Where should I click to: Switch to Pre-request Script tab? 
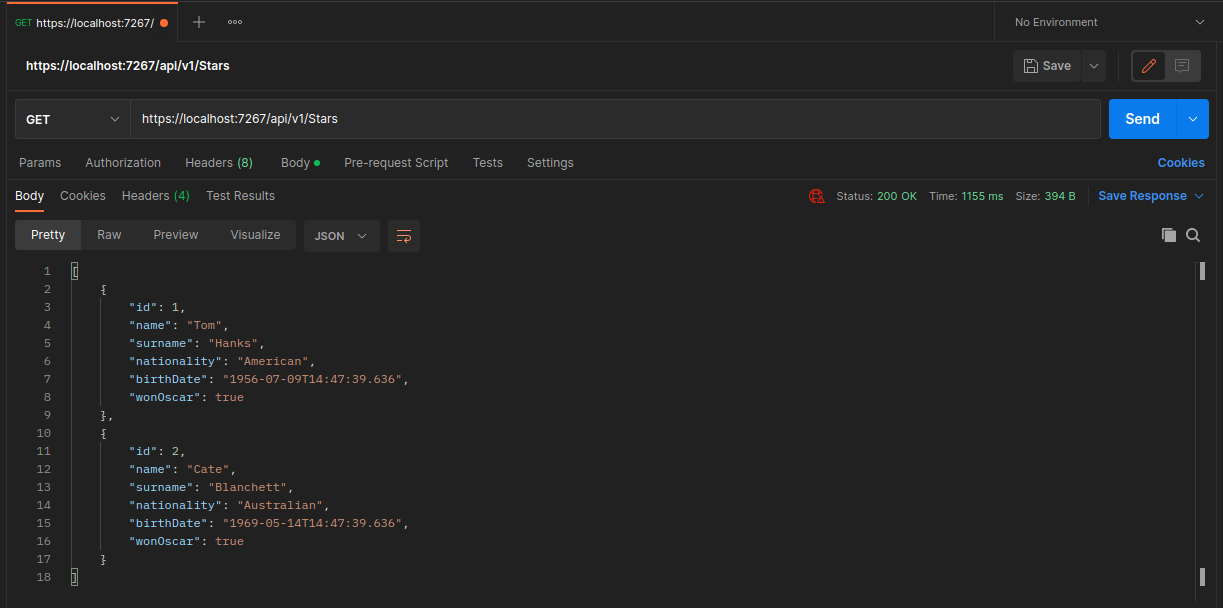click(396, 162)
